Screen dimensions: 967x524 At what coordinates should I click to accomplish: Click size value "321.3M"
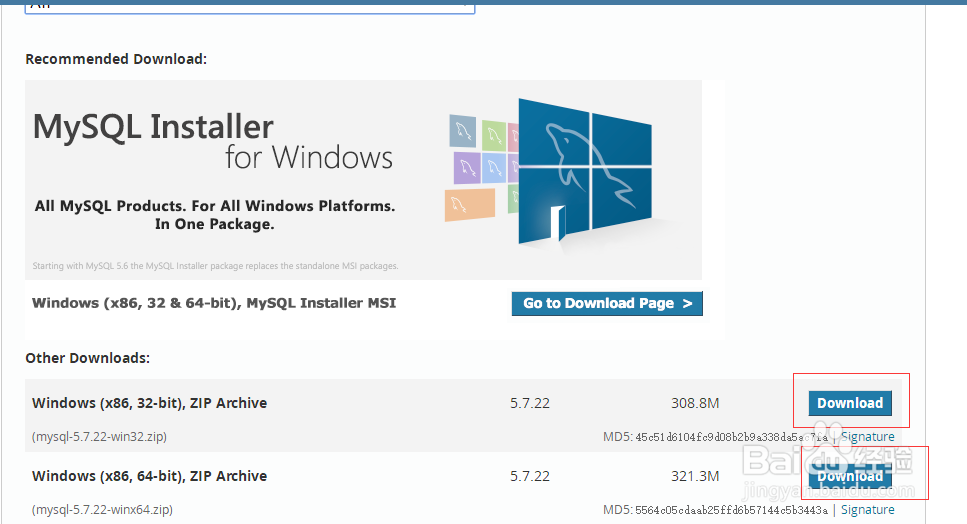(695, 476)
